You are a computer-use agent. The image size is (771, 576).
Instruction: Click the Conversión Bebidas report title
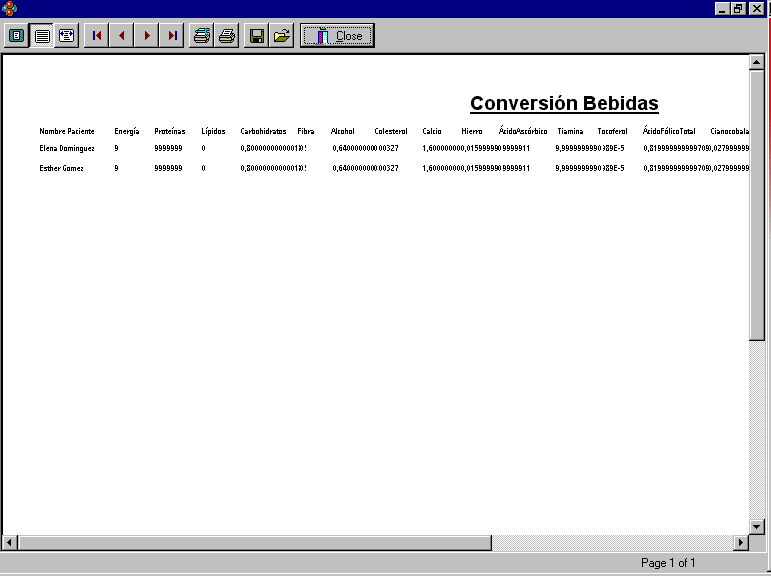pos(564,104)
